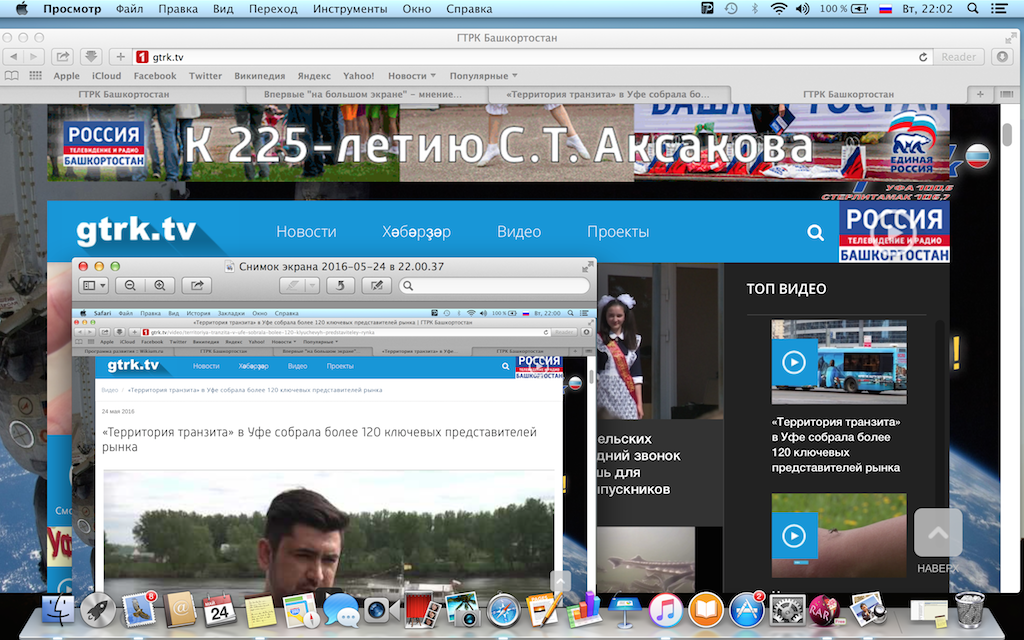Open the App Store from the Dock
1024x640 pixels.
coord(747,608)
